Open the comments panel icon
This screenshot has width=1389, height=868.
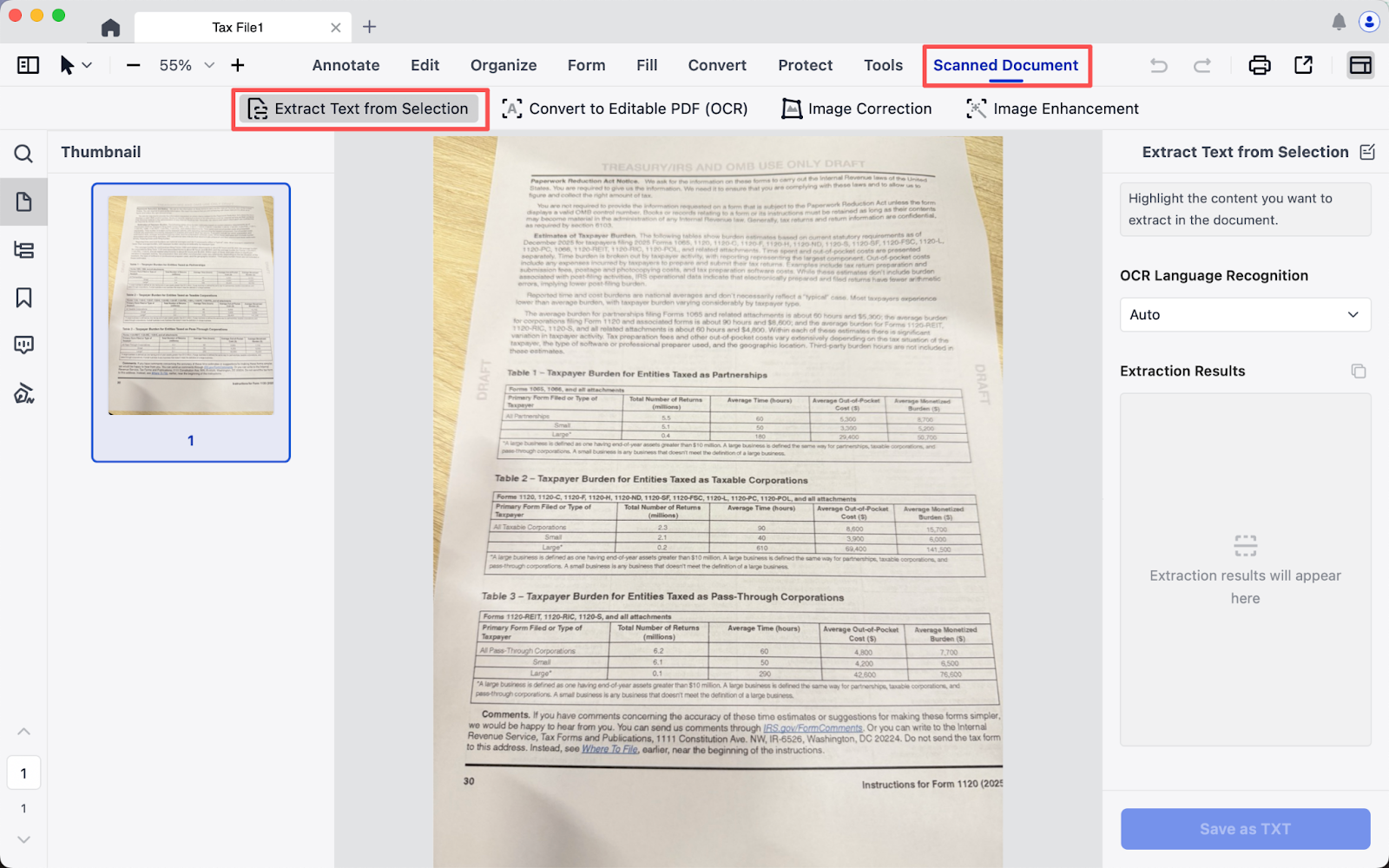(23, 345)
